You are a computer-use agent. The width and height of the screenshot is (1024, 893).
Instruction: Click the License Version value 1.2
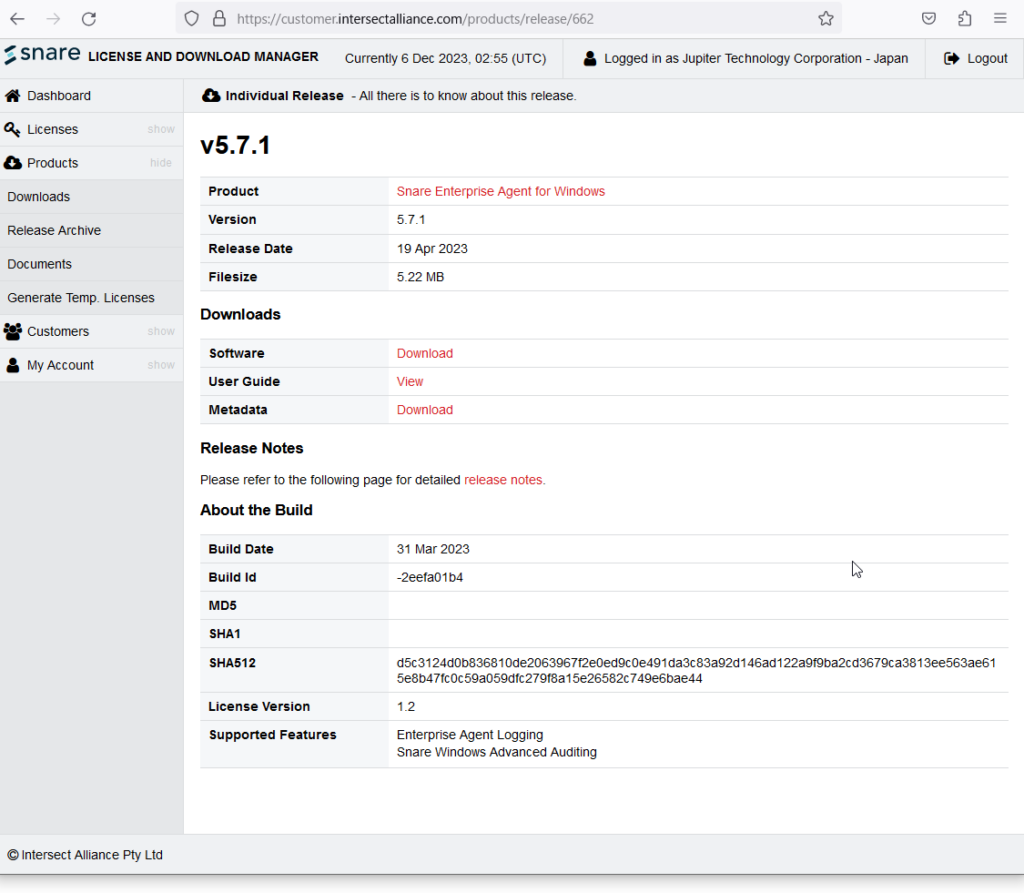pyautogui.click(x=406, y=707)
